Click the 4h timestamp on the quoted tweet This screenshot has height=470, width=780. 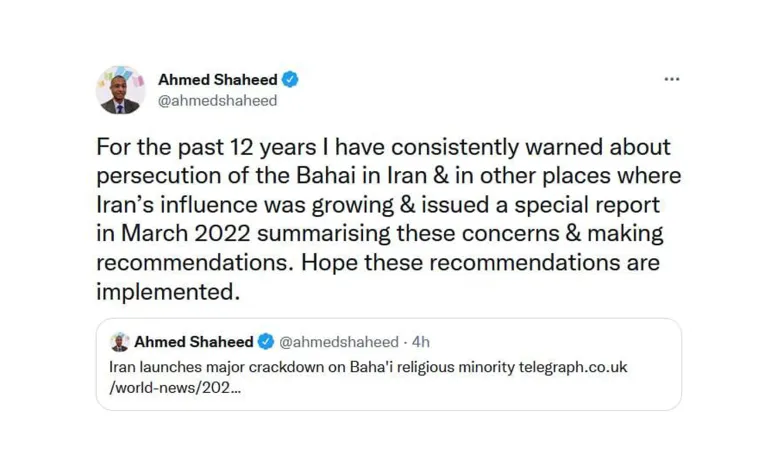[418, 342]
